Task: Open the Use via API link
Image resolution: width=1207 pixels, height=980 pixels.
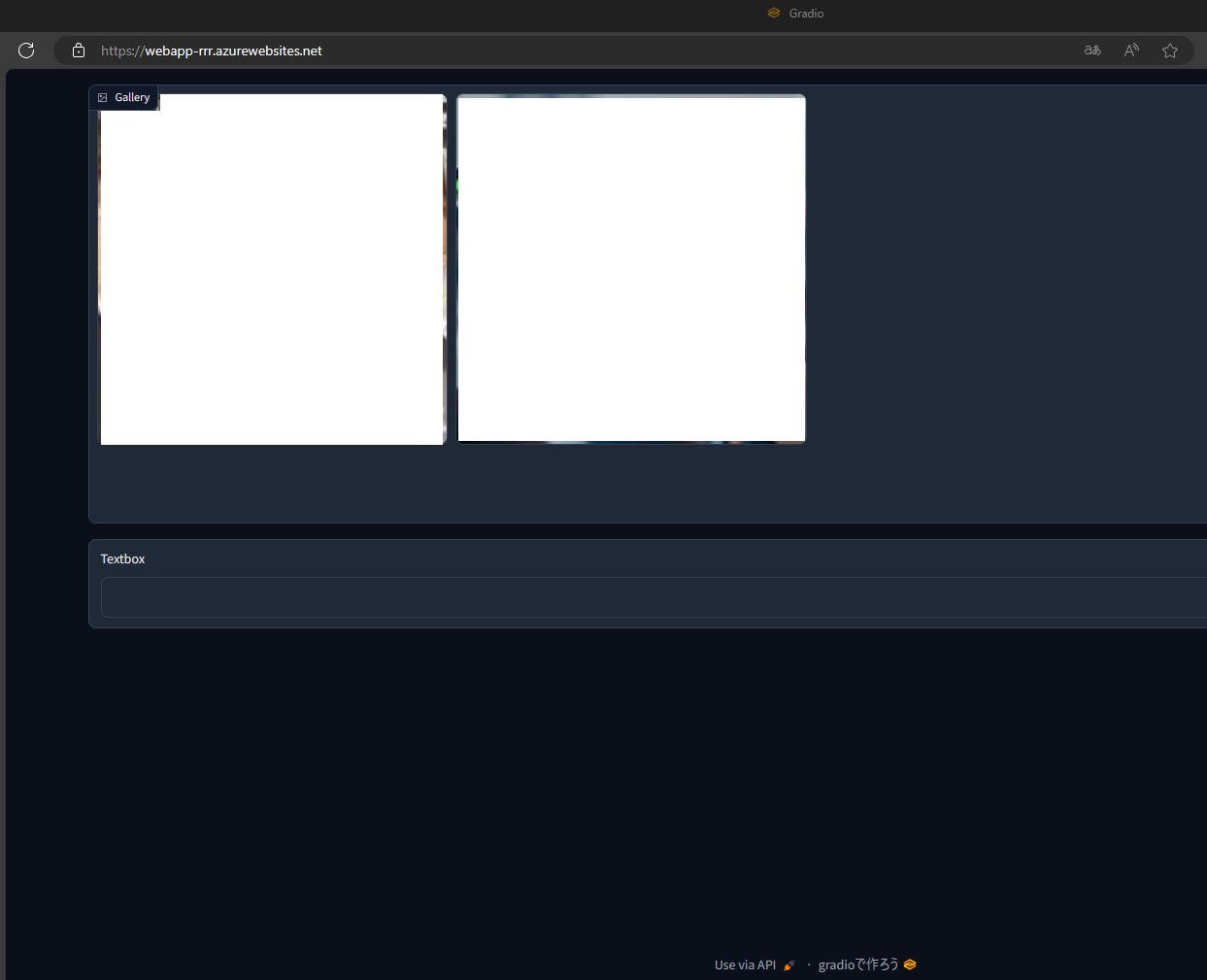Action: click(x=744, y=964)
